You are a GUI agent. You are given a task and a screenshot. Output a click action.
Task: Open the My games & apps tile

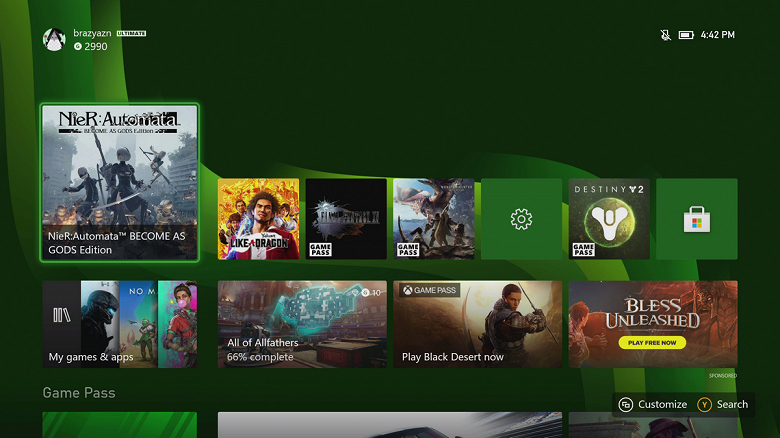[x=119, y=324]
